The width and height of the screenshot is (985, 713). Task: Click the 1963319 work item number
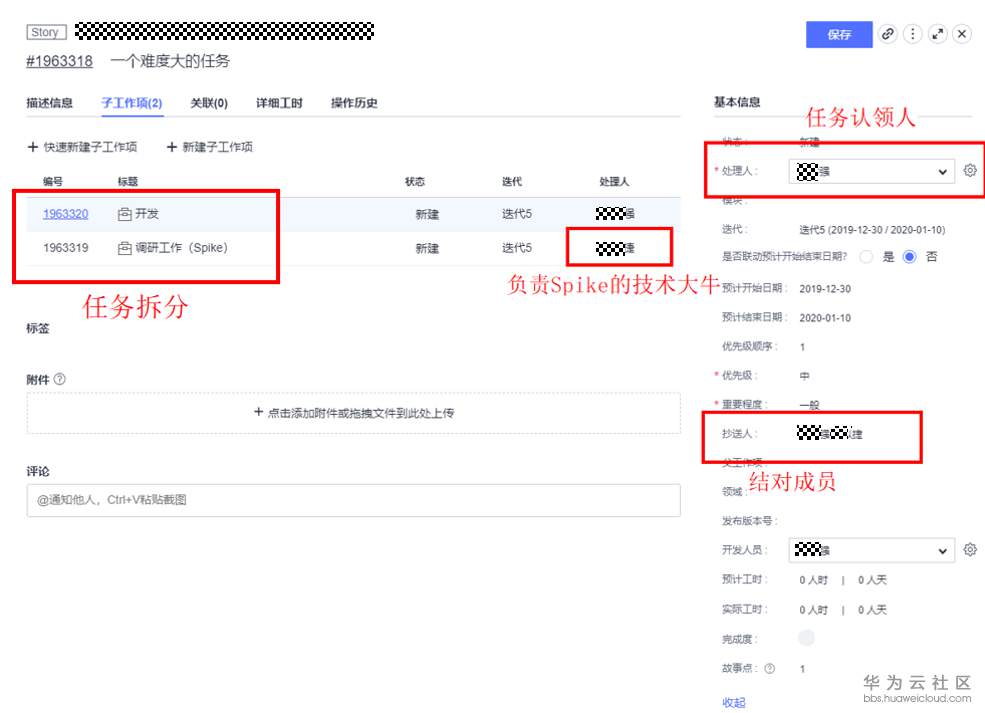tap(65, 248)
